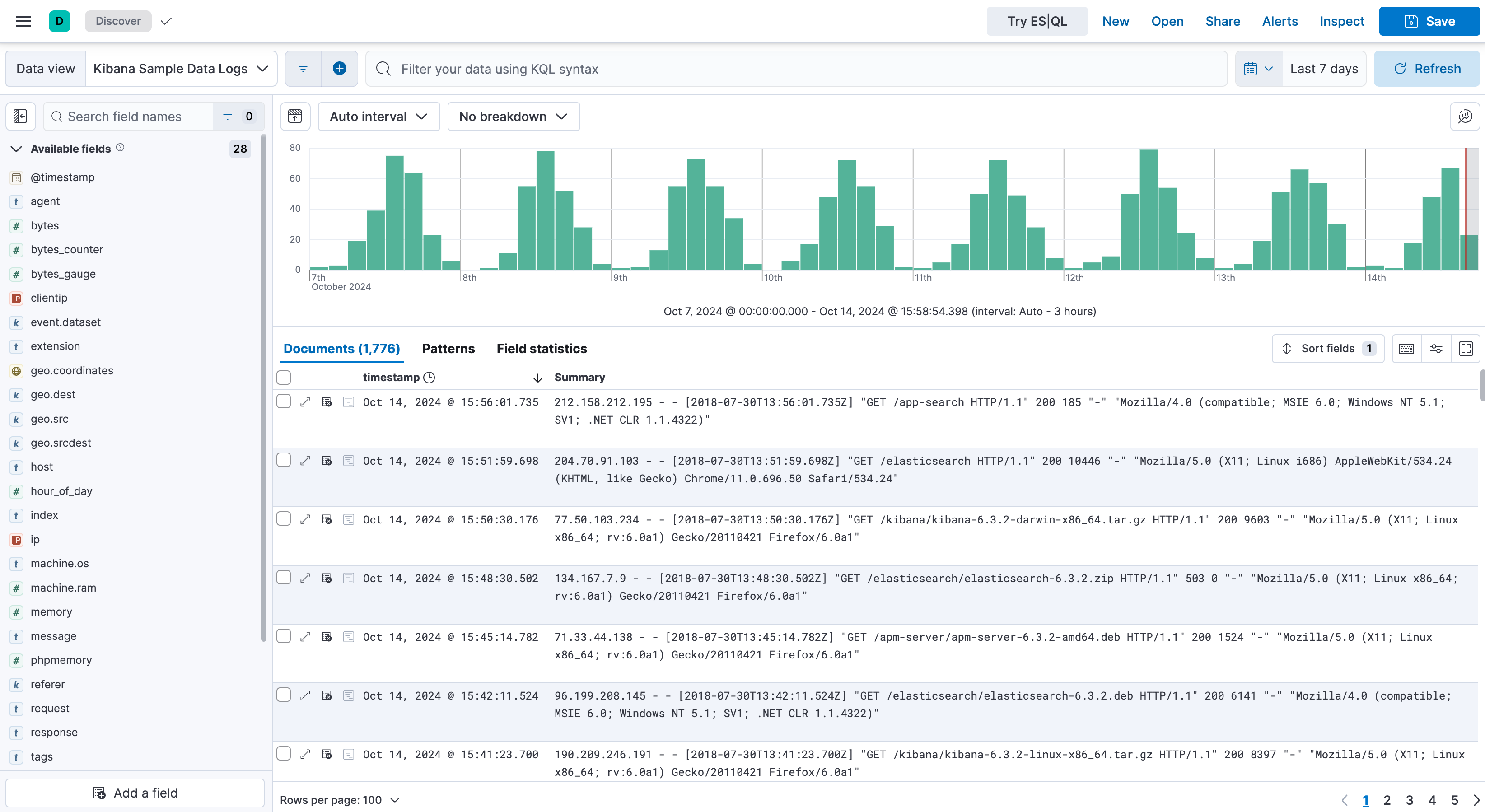Check the first document row checkbox
Screen dimensions: 1485x812
click(284, 402)
